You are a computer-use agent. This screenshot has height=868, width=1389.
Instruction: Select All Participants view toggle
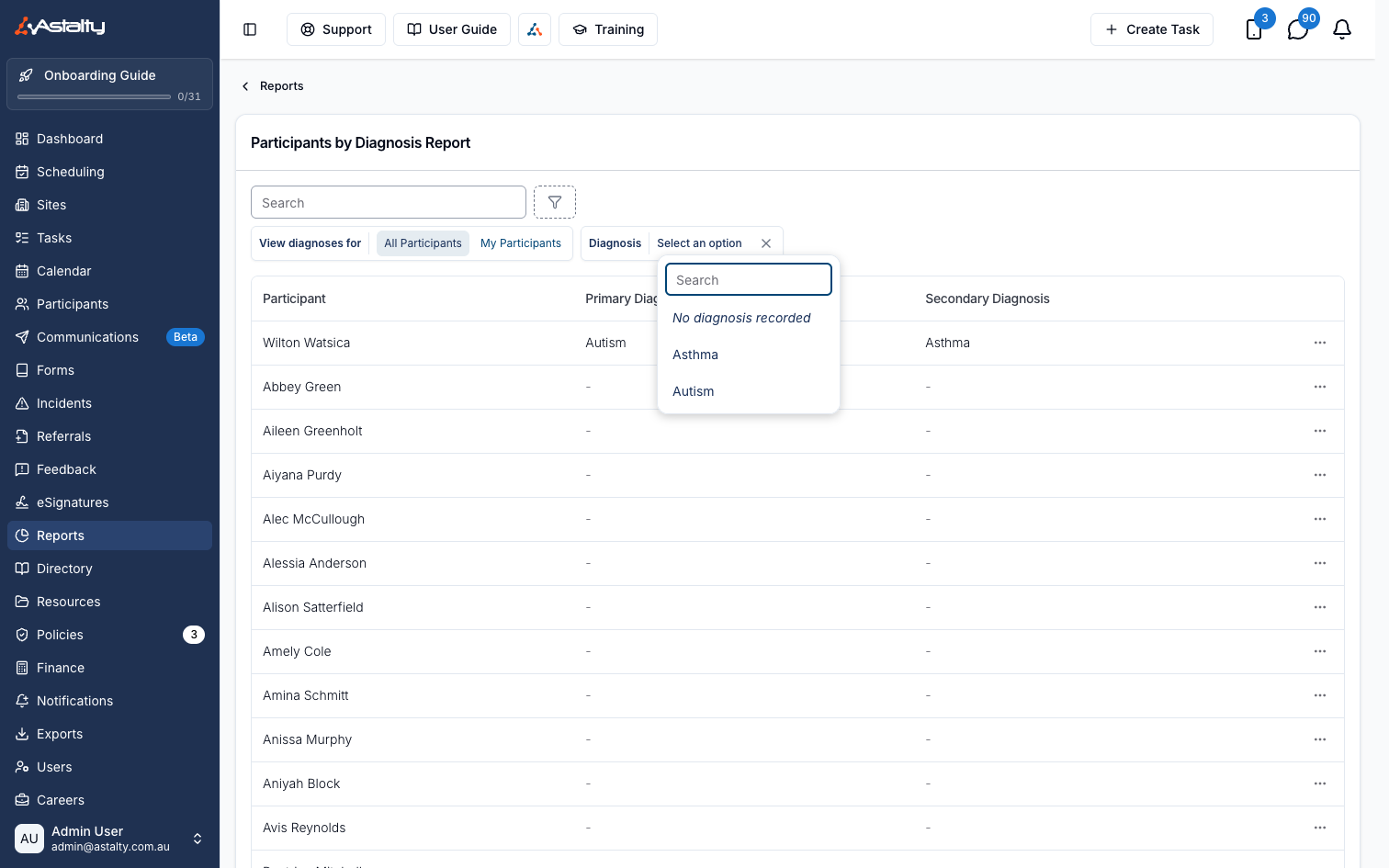[x=423, y=243]
